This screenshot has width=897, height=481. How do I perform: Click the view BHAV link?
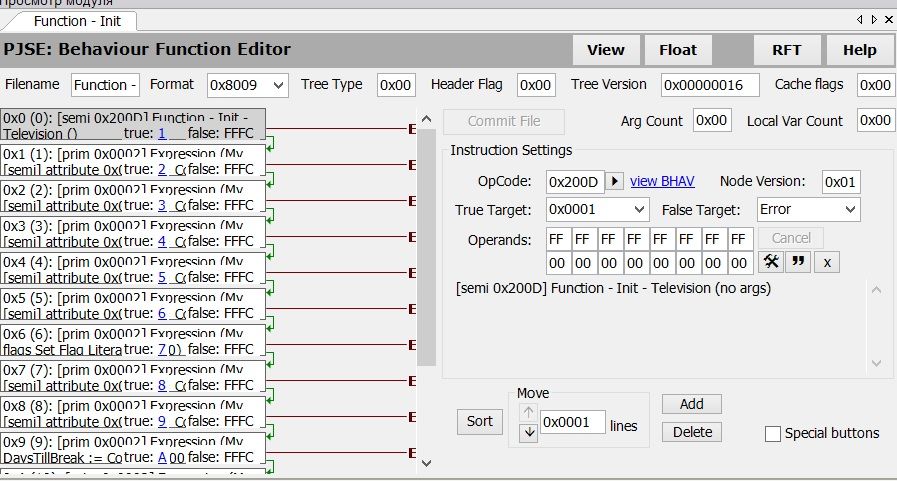(x=662, y=181)
